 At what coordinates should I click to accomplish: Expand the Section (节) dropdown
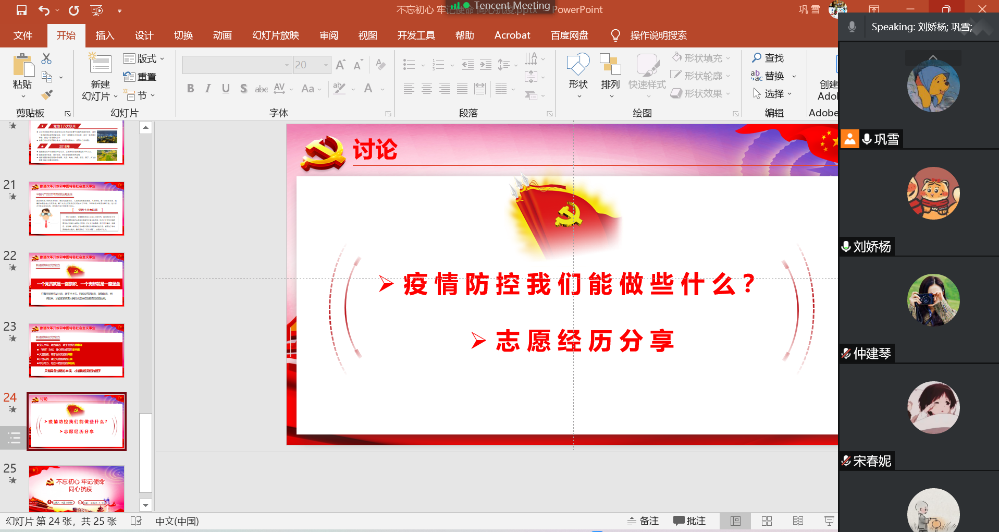pyautogui.click(x=141, y=95)
